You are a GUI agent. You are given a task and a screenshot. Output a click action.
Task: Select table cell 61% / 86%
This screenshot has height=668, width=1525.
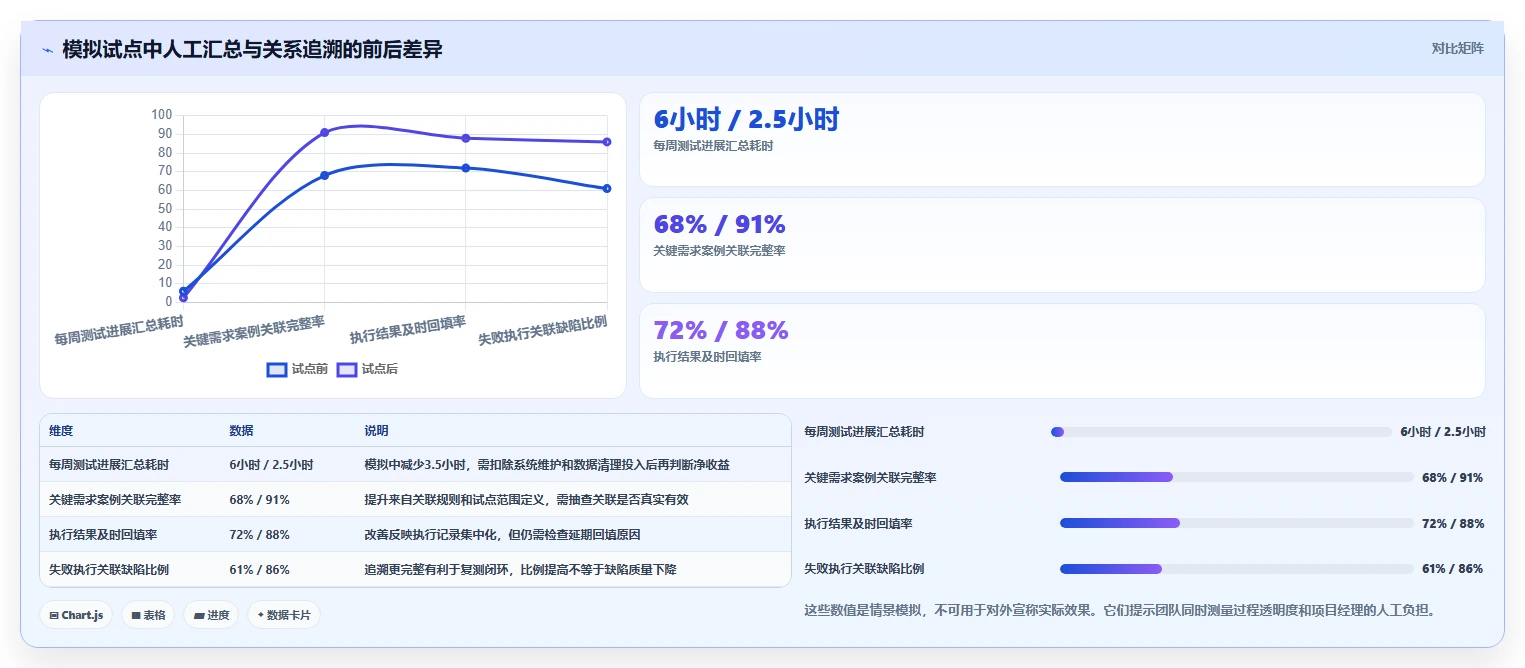click(x=259, y=569)
